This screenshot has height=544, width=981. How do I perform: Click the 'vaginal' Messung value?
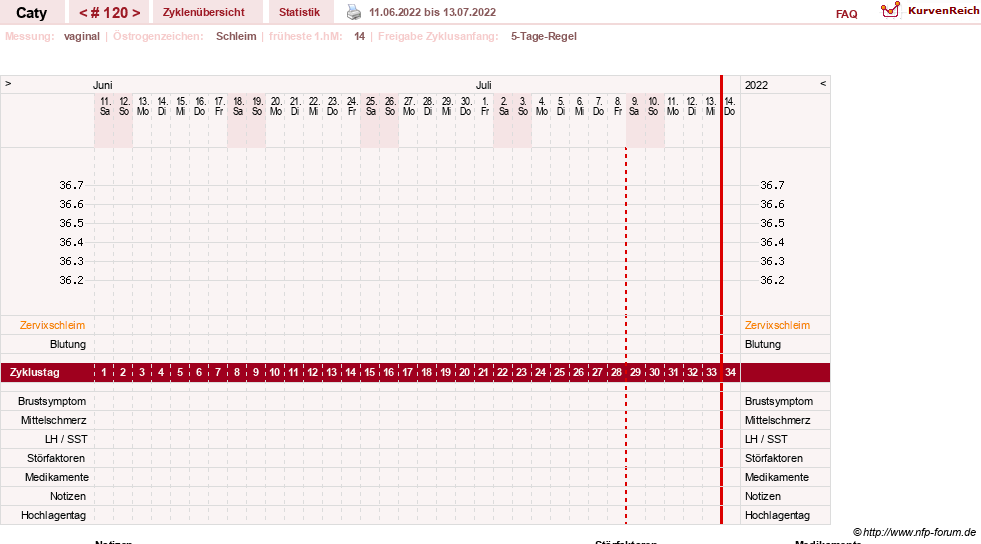(x=81, y=36)
